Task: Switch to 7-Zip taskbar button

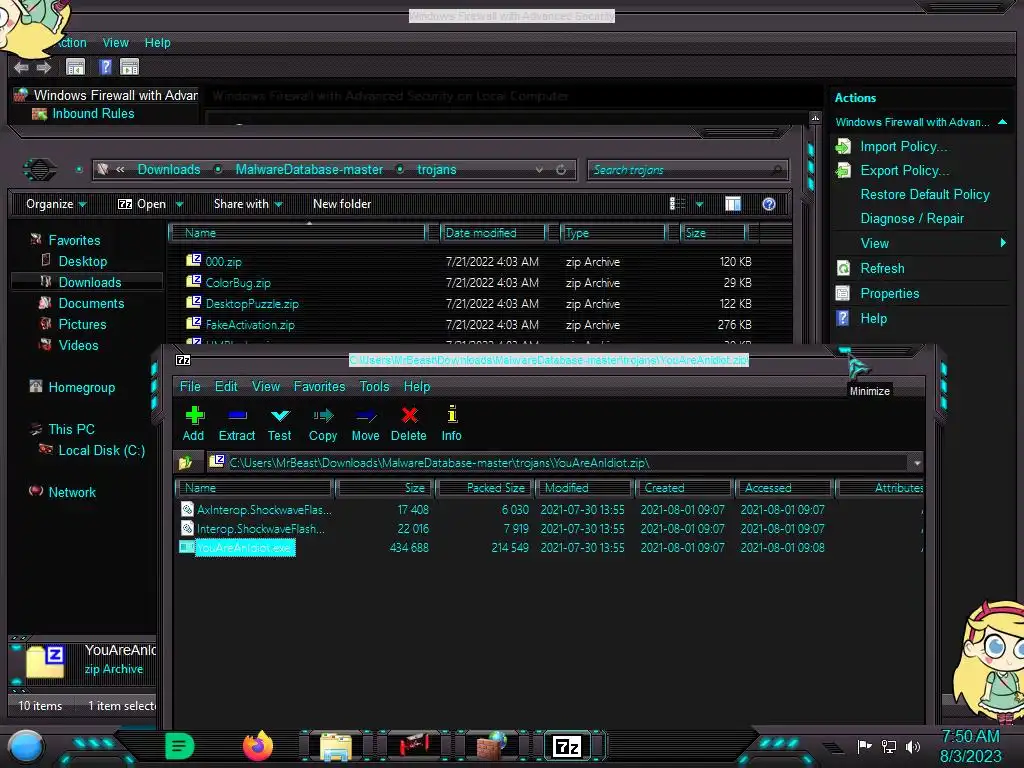Action: [566, 746]
